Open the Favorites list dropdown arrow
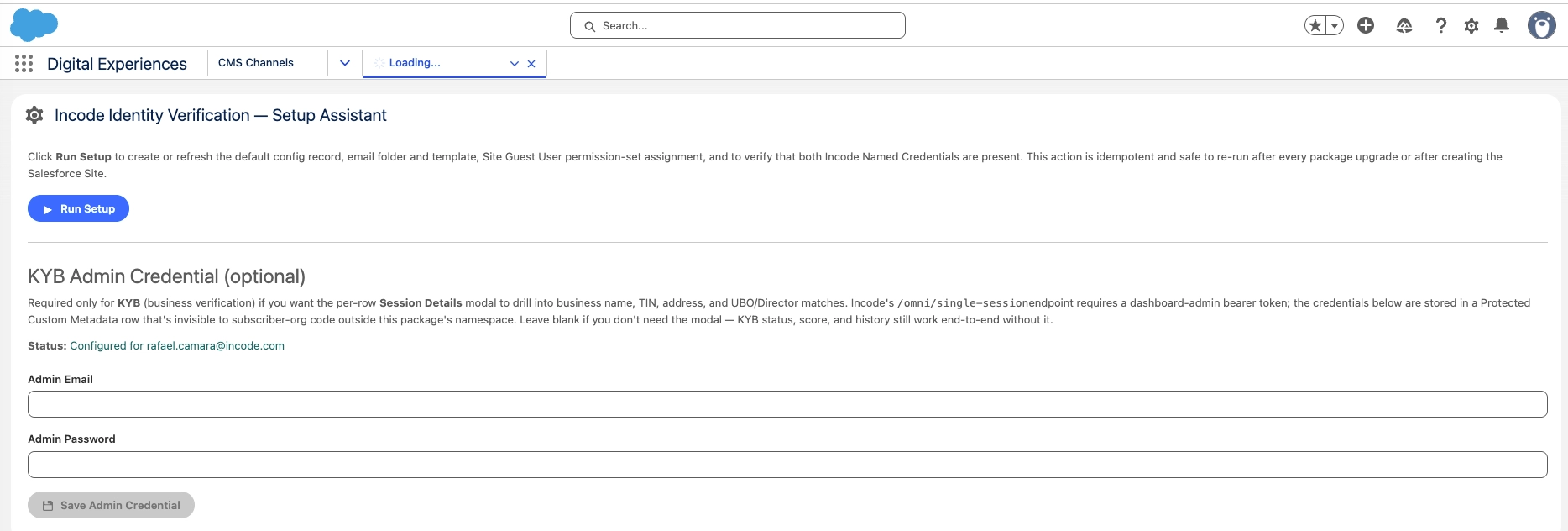 (1335, 25)
